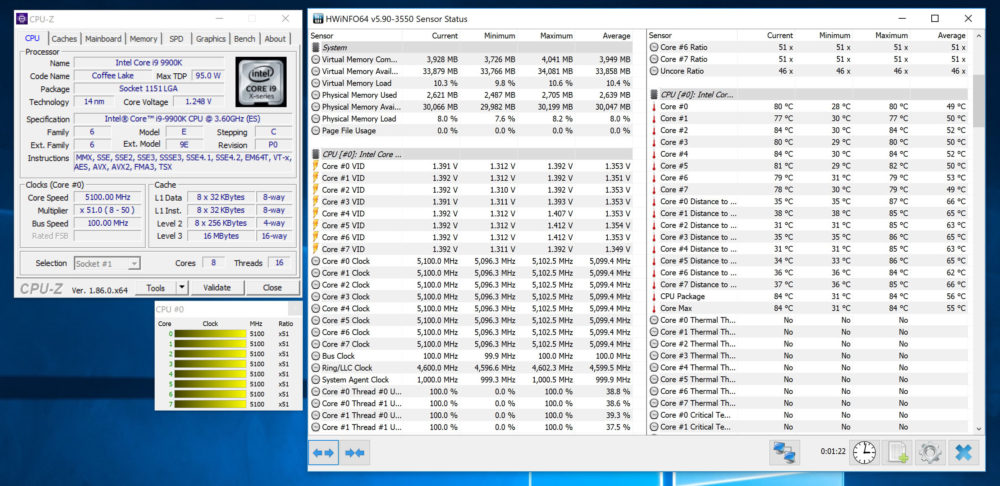Click the chip icon beside the right-panel CPU [#0] header
The width and height of the screenshot is (1000, 486).
(x=654, y=94)
